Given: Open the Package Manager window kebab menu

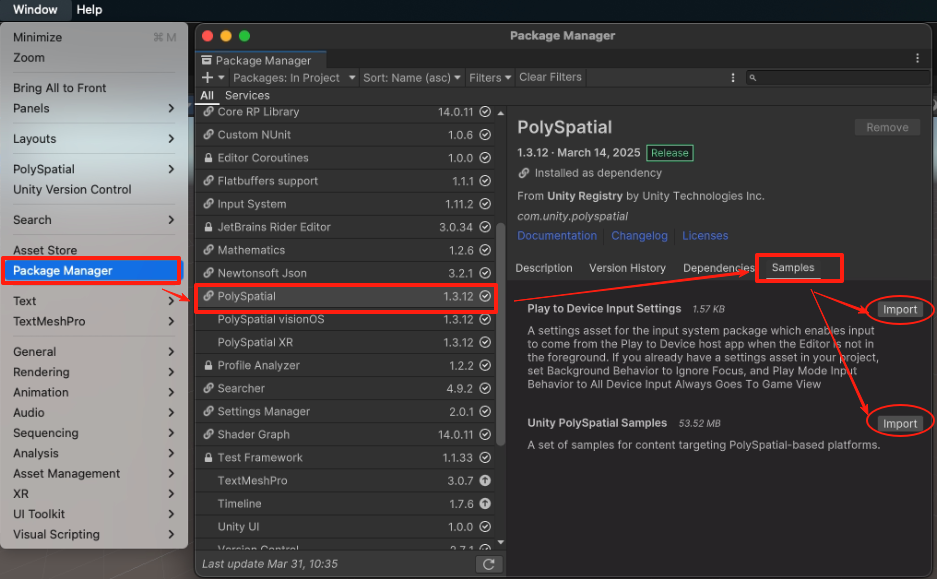Looking at the screenshot, I should tap(917, 58).
